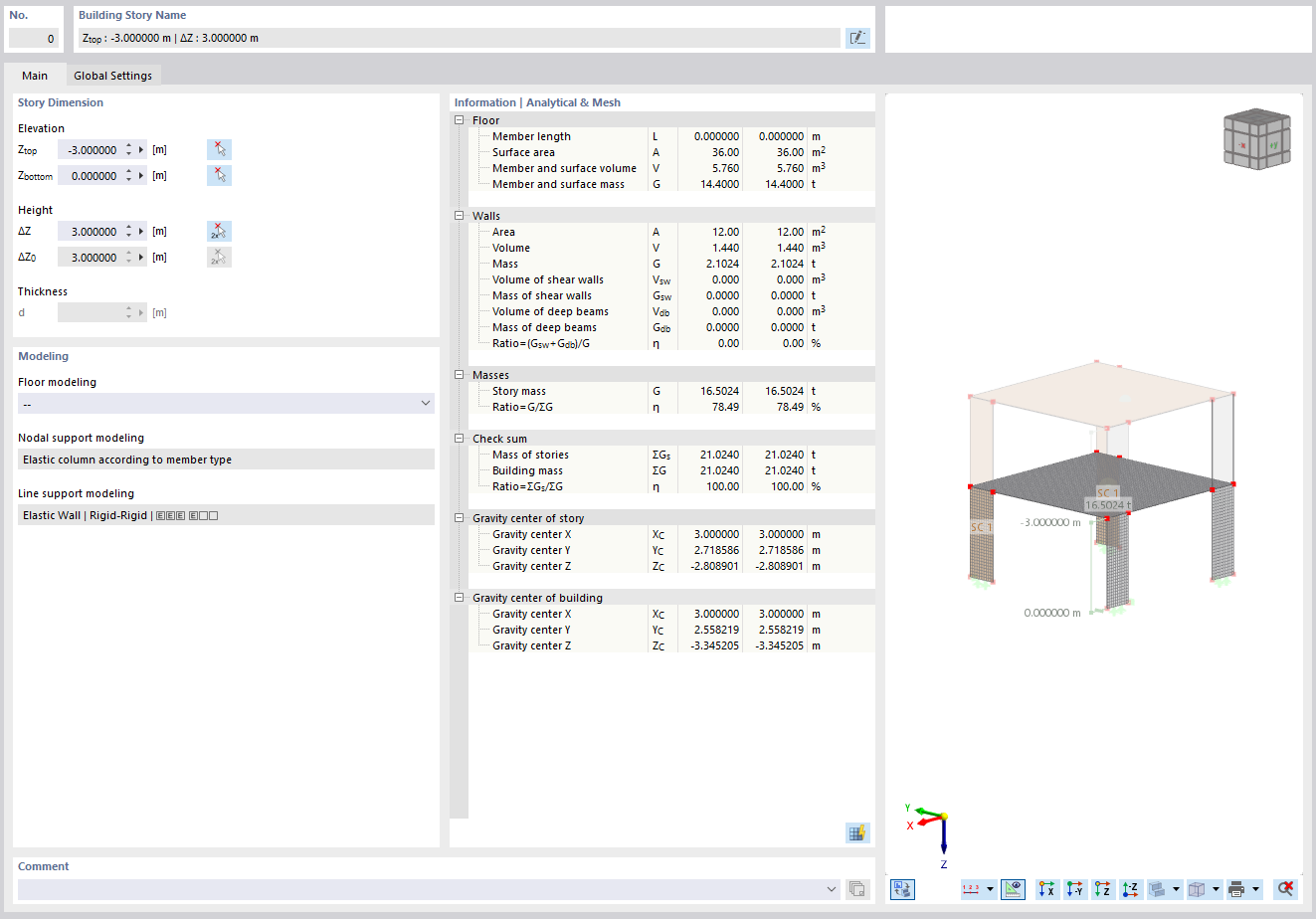1316x919 pixels.
Task: Open the ΔZ field's right-arrow menu
Action: point(141,232)
